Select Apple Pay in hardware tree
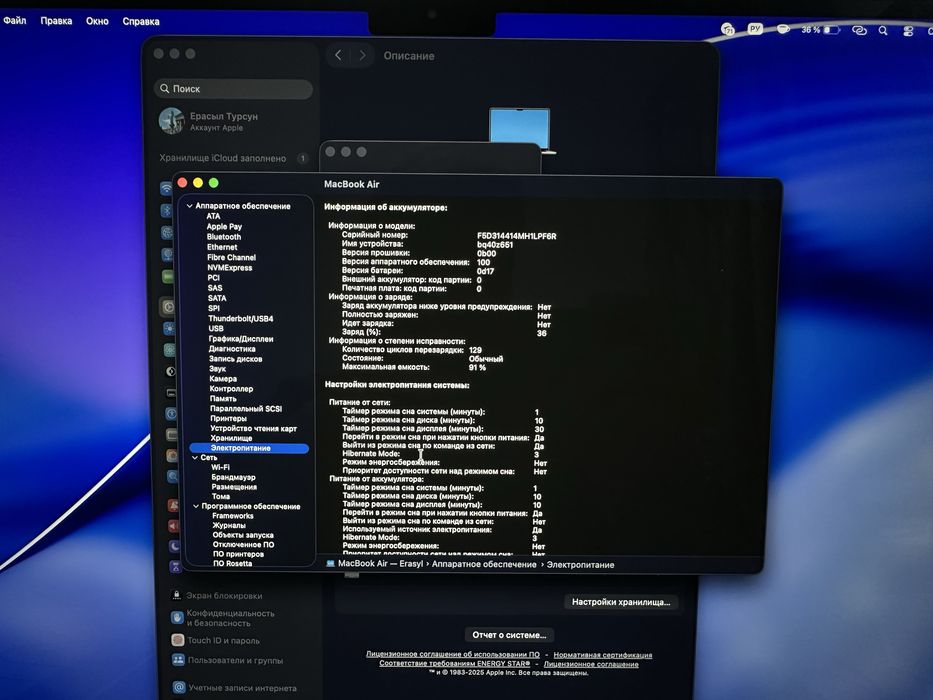 click(224, 226)
